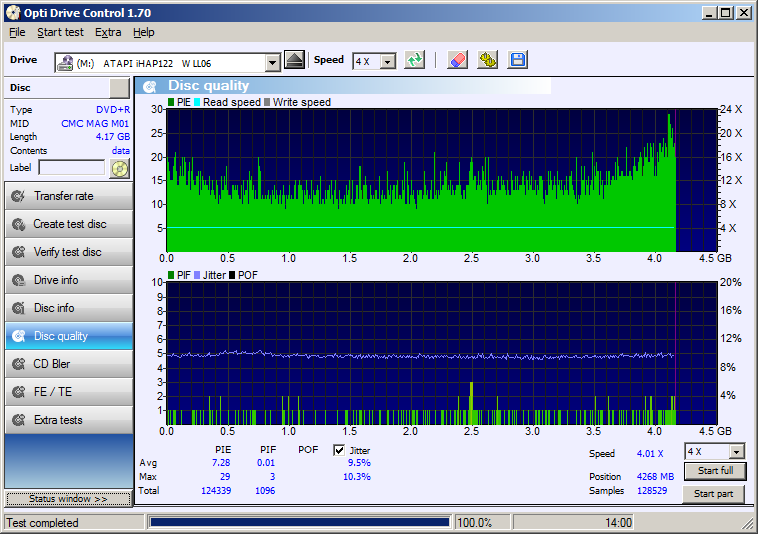The height and width of the screenshot is (534, 758).
Task: Open the Create test disc panel
Action: [69, 224]
